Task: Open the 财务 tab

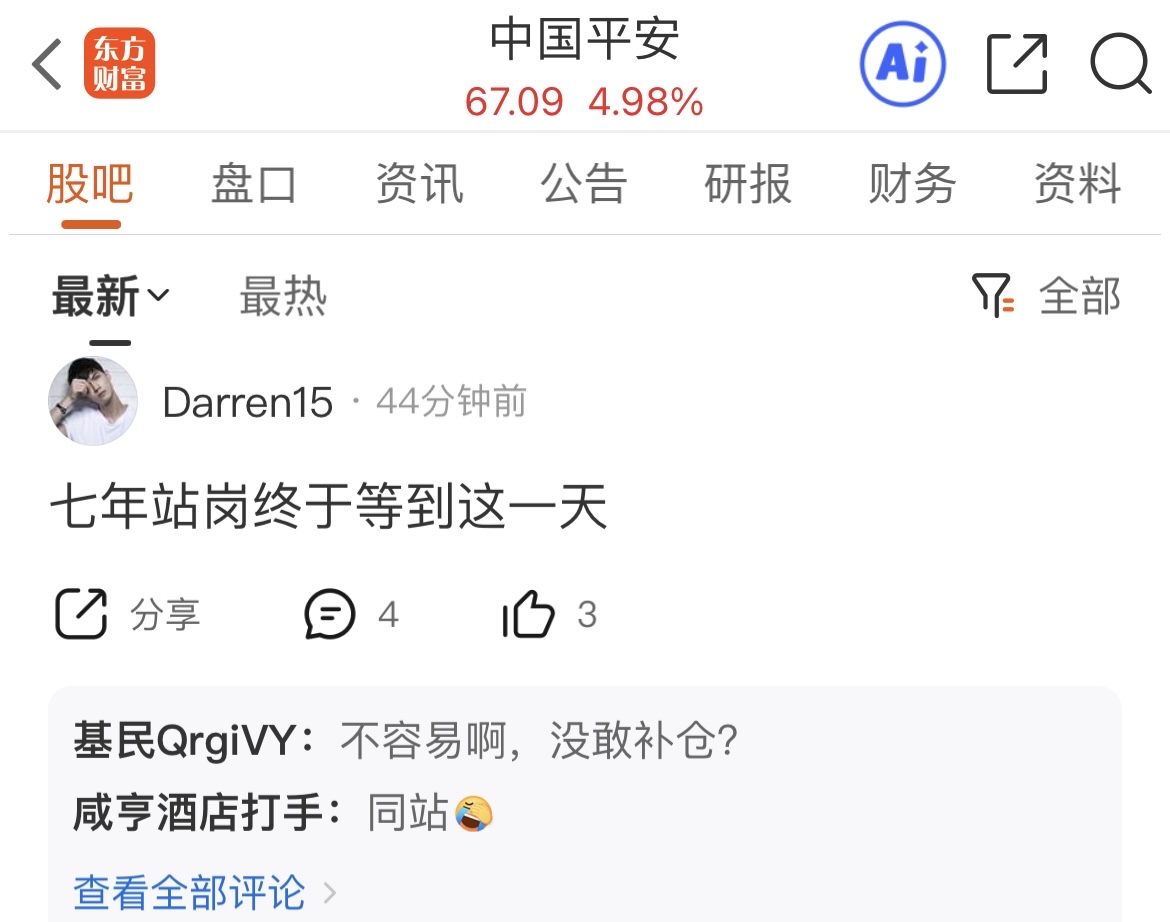Action: pos(912,184)
